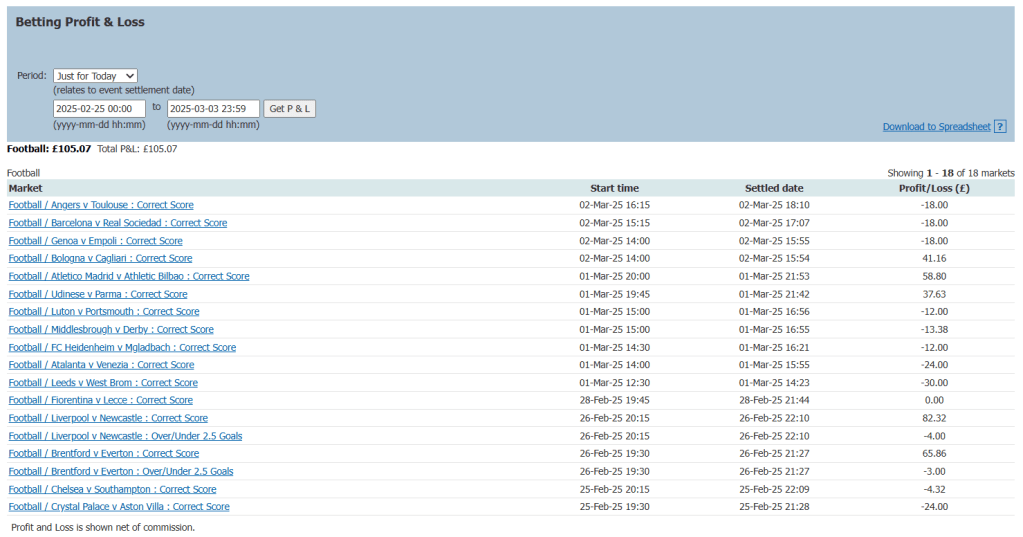Screen dimensions: 1023x537
Task: Open Liverpool v Newcastle Over/Under 2.5 Goals
Action: coord(125,436)
